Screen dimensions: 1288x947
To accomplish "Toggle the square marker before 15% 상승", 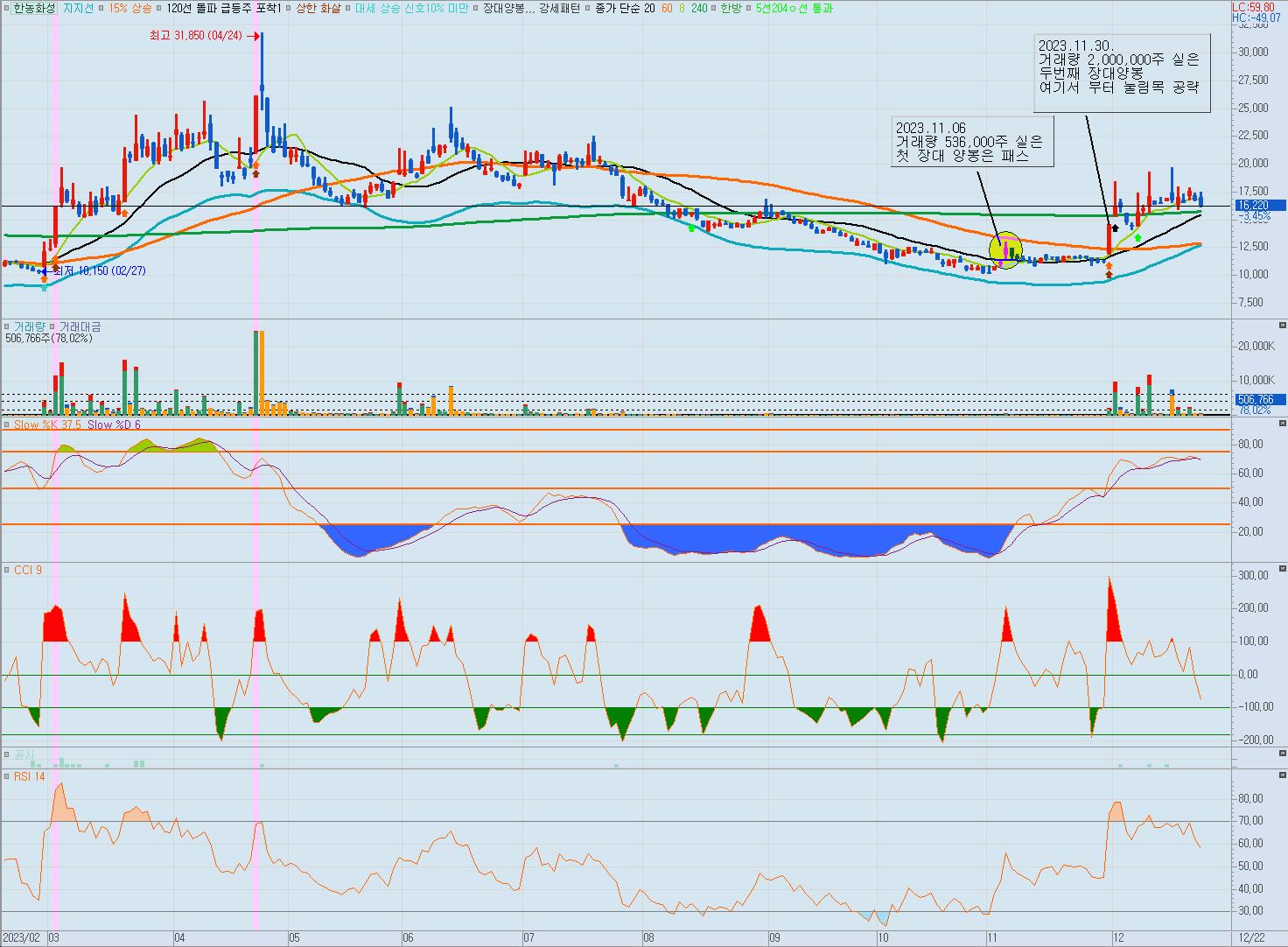I will point(102,8).
